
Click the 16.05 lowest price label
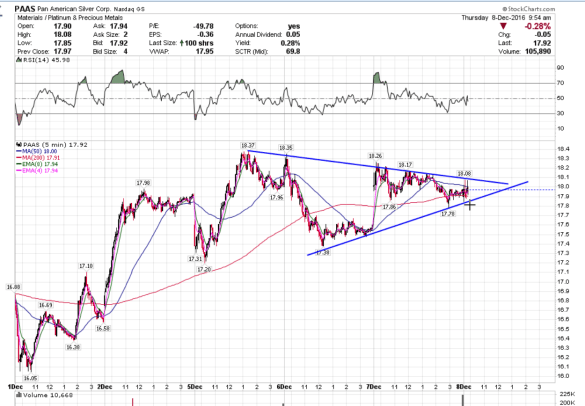[31, 378]
